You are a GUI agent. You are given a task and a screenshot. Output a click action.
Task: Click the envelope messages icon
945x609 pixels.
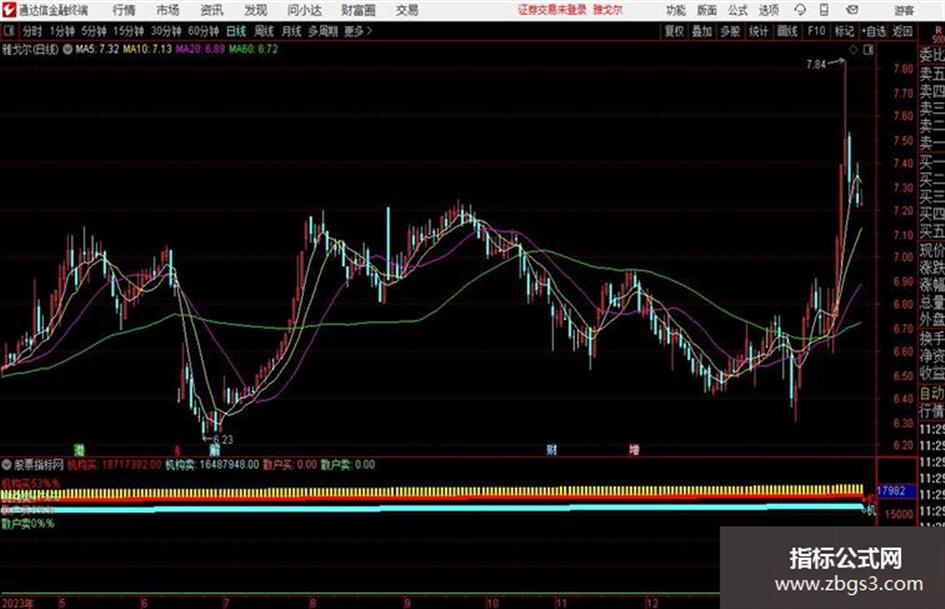(x=852, y=10)
